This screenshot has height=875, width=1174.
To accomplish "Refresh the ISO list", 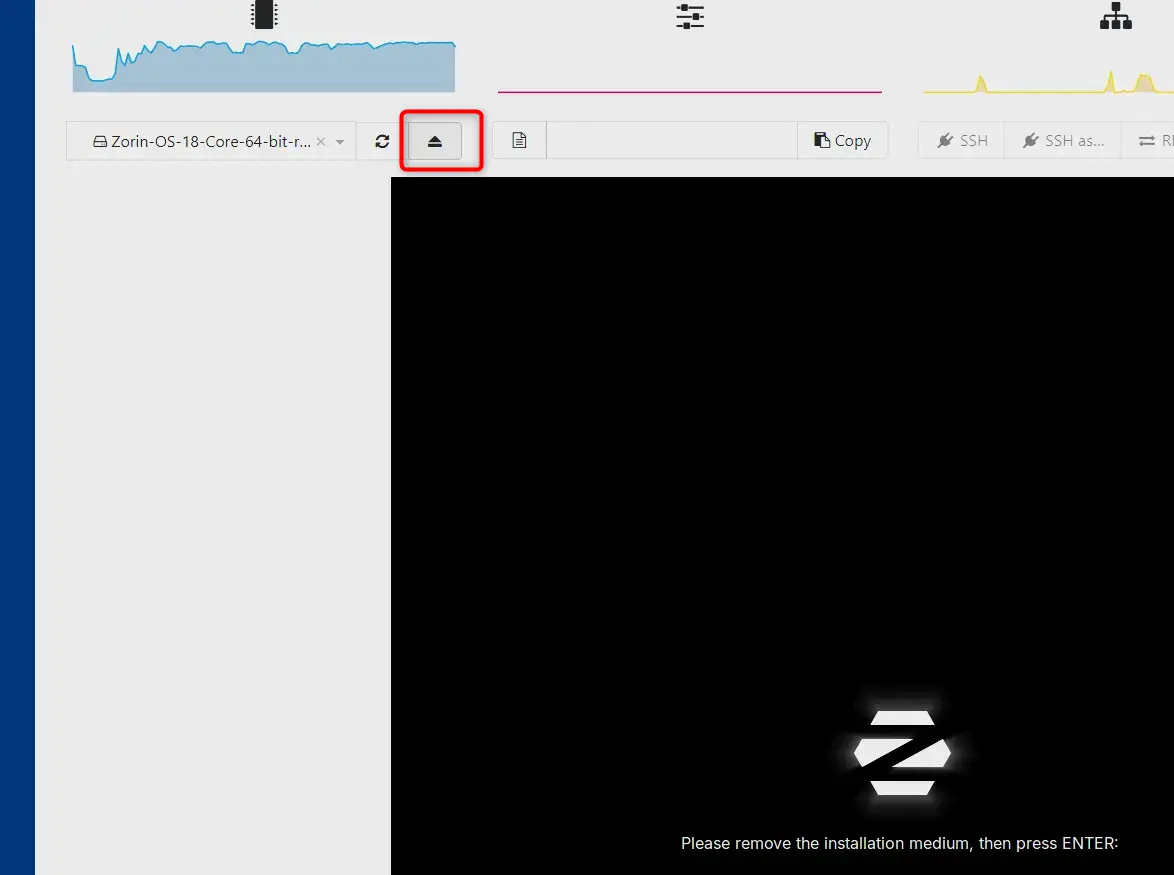I will pos(382,141).
